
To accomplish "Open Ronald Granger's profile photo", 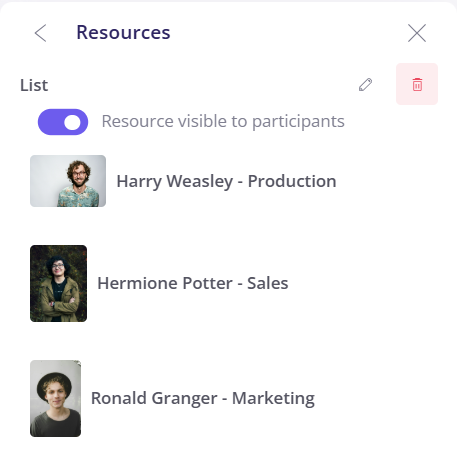I will [x=55, y=398].
